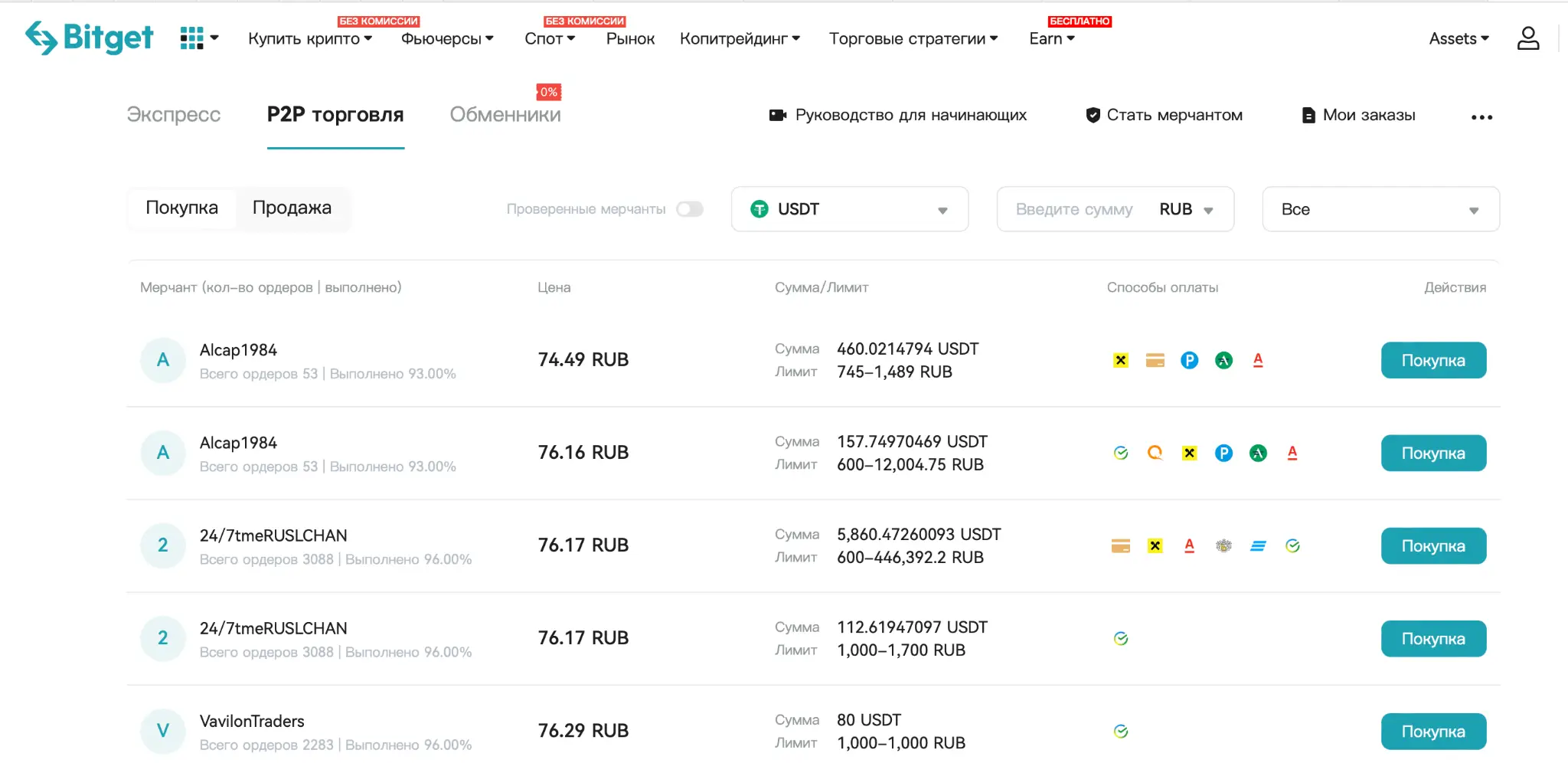Click Raiffeisen icon in the 74.49 RUB row
Viewport: 1568px width, 776px height.
point(1121,360)
